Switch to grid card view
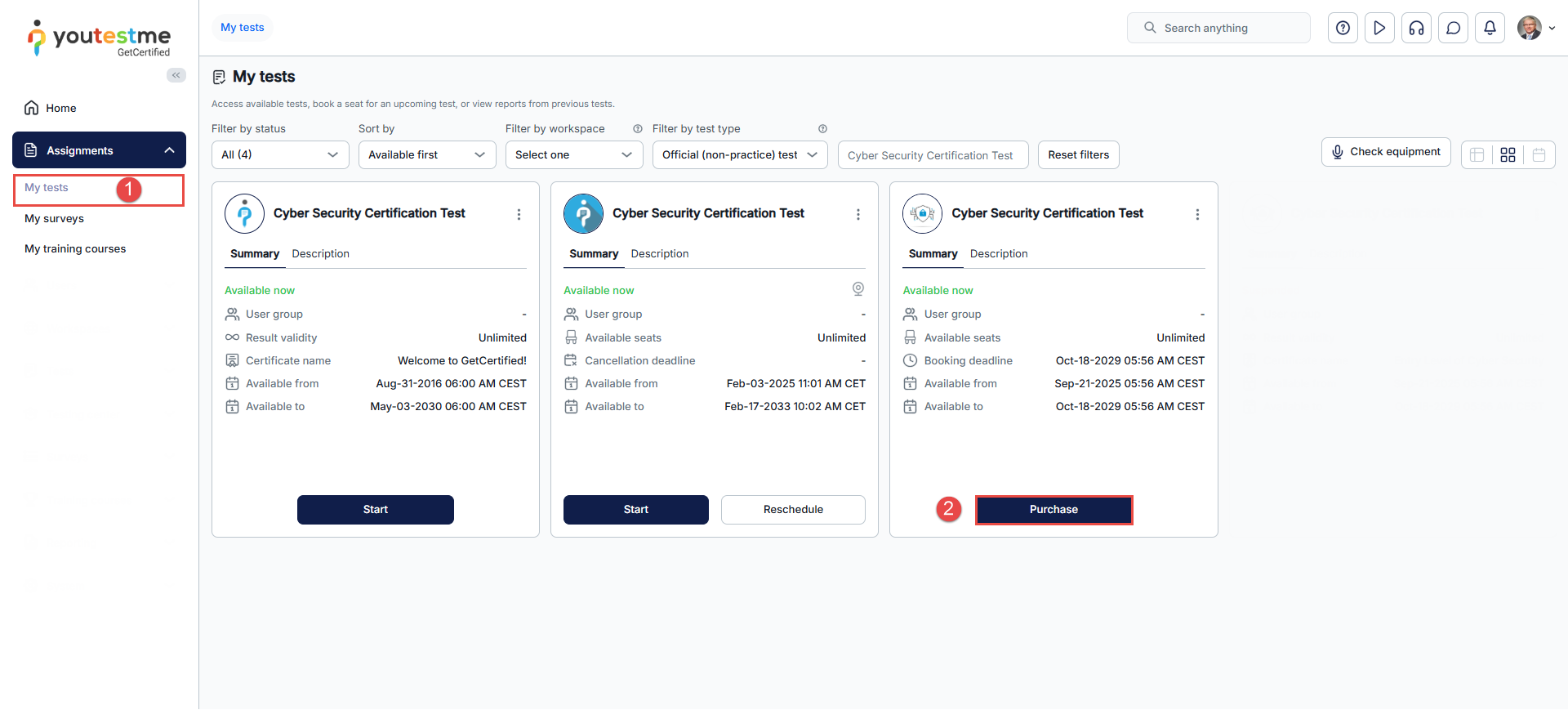Viewport: 1568px width, 710px height. (x=1508, y=154)
